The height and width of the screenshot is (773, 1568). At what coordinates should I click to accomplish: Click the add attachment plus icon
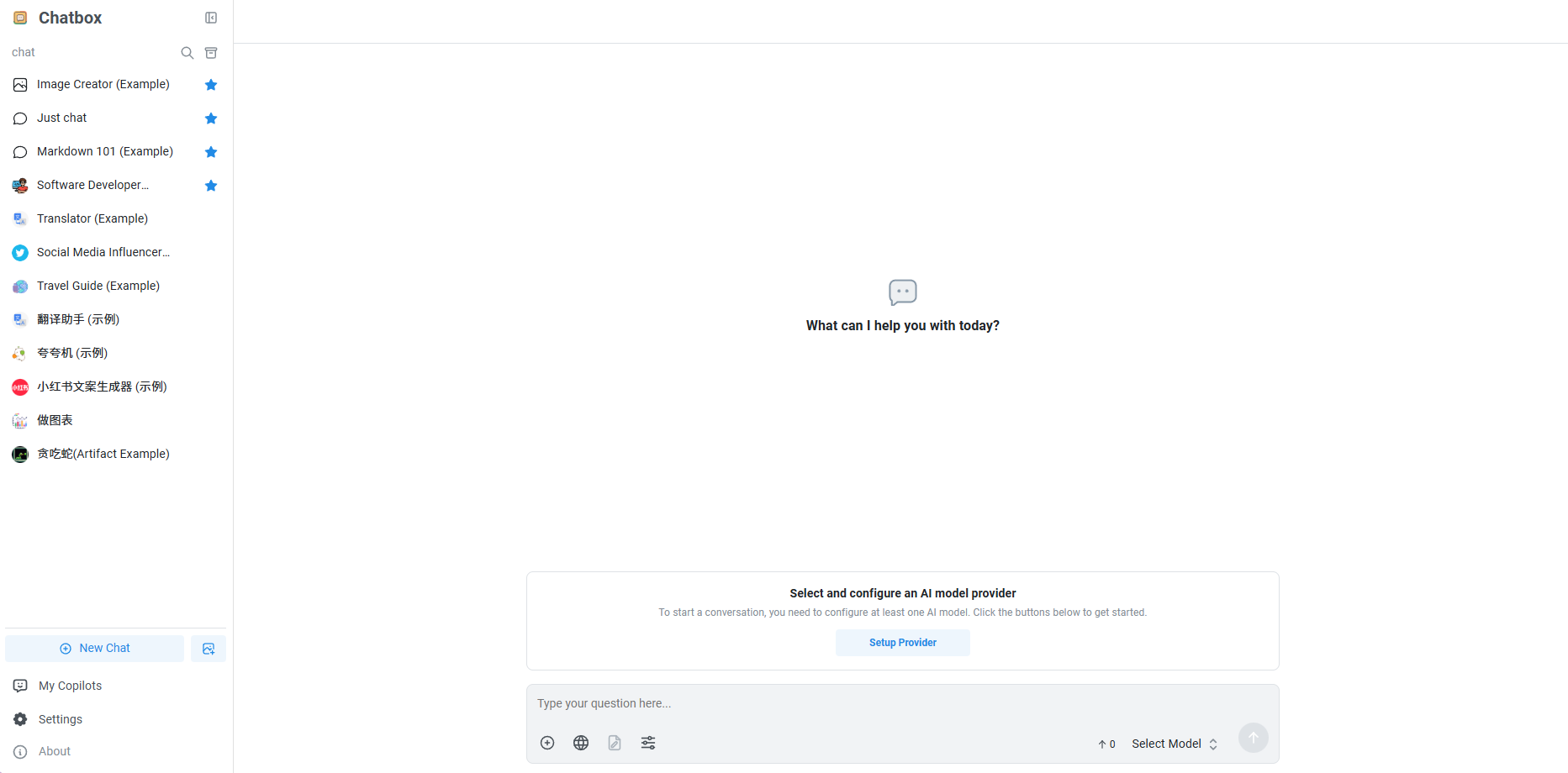[547, 743]
